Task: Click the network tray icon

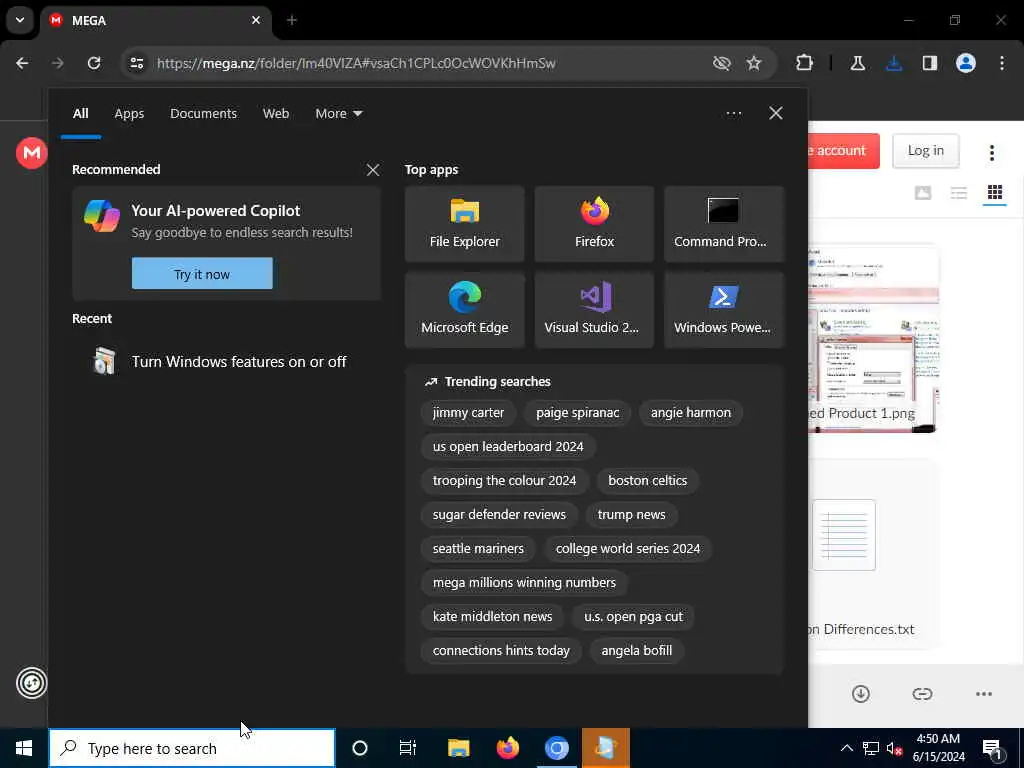Action: 871,748
